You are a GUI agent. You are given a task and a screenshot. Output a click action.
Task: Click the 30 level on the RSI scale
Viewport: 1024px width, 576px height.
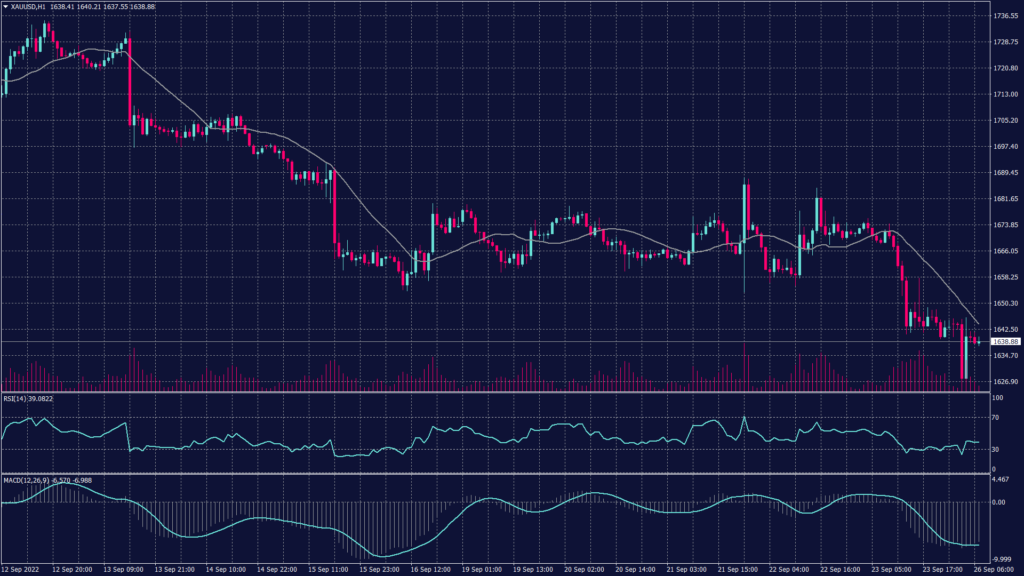(1000, 450)
